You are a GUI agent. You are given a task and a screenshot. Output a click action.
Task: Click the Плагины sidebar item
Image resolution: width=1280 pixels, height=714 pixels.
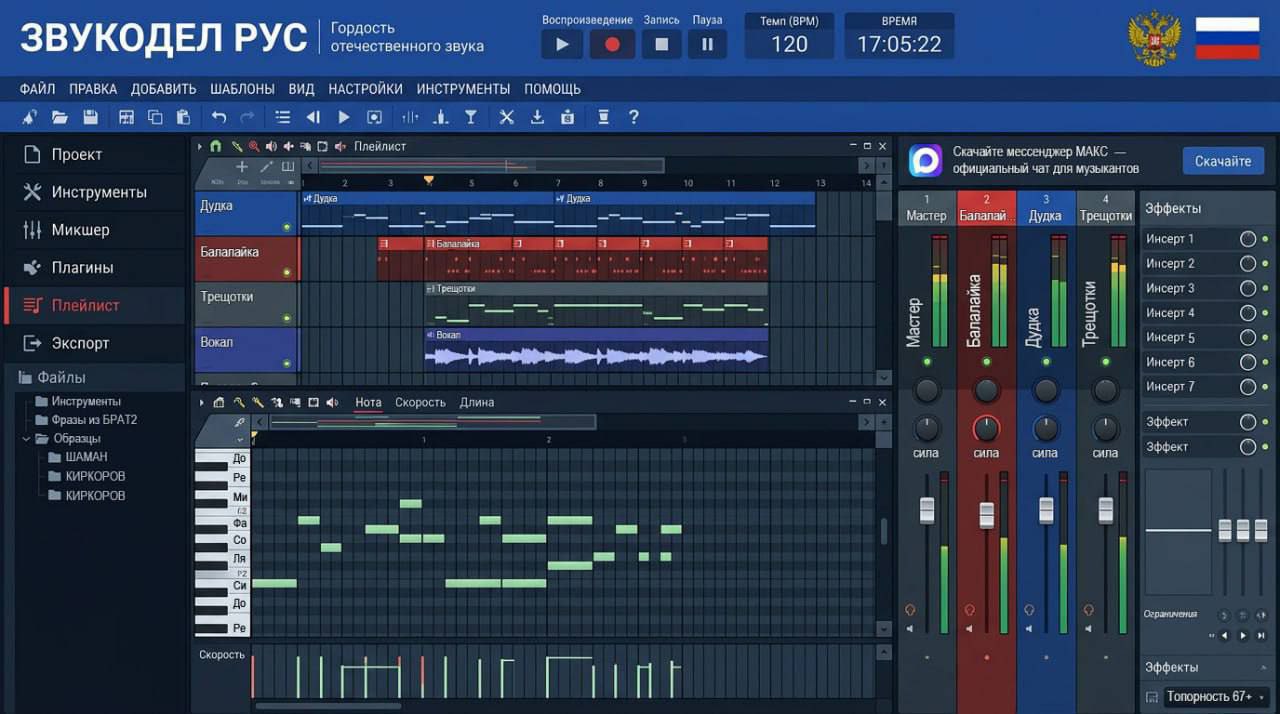pos(82,268)
